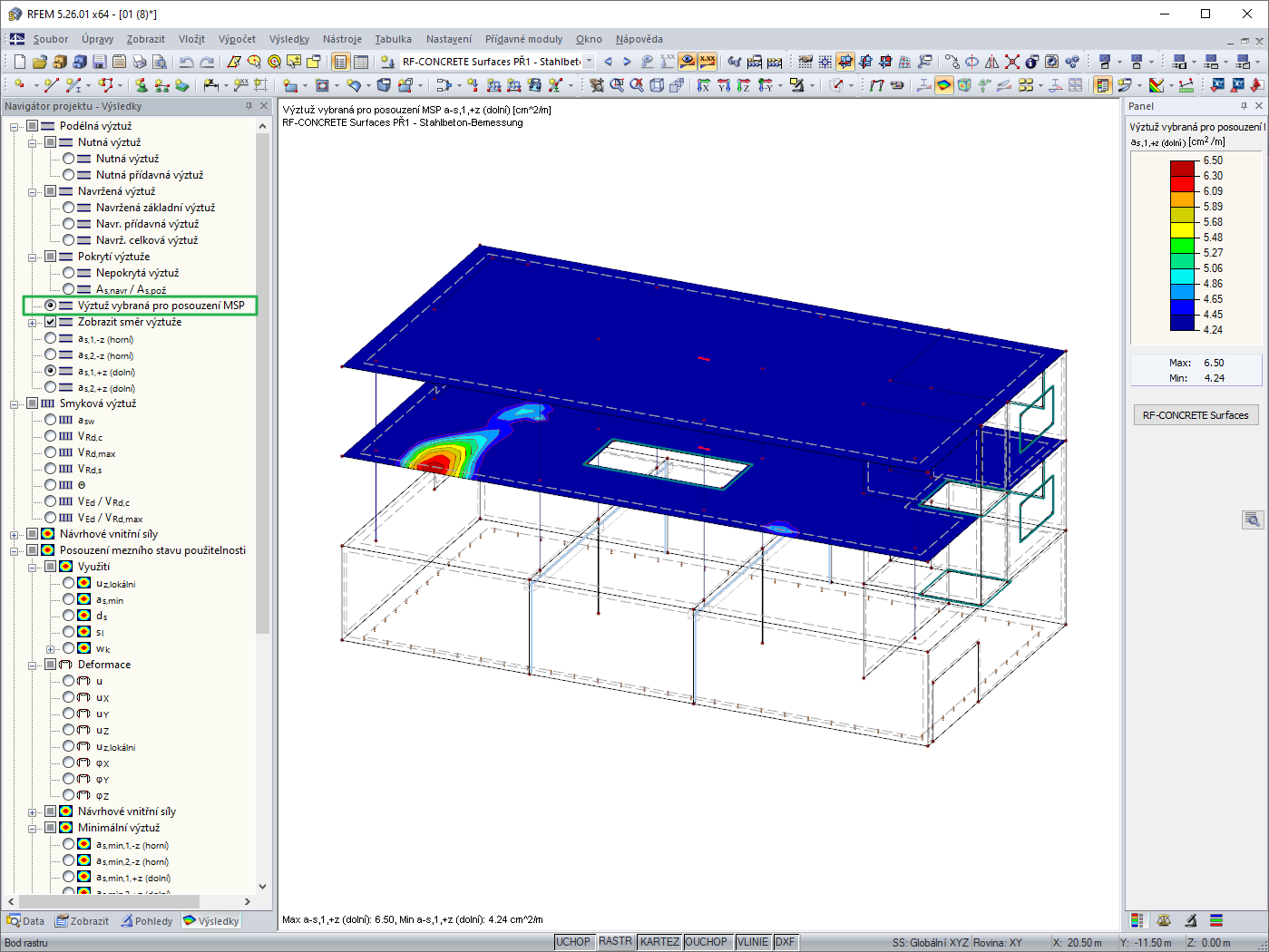Select the a s,1,-z (horní) radio option

point(50,338)
